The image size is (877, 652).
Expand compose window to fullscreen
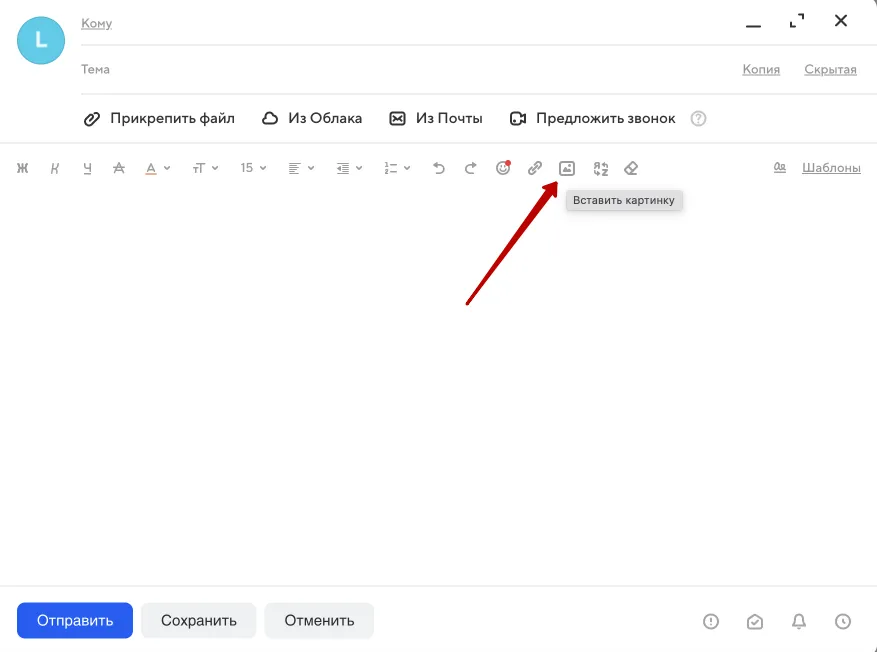tap(797, 21)
